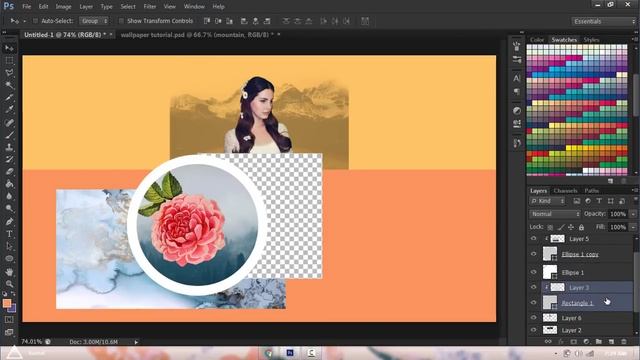Switch to Styles panel tab
This screenshot has height=360, width=640.
(x=591, y=40)
